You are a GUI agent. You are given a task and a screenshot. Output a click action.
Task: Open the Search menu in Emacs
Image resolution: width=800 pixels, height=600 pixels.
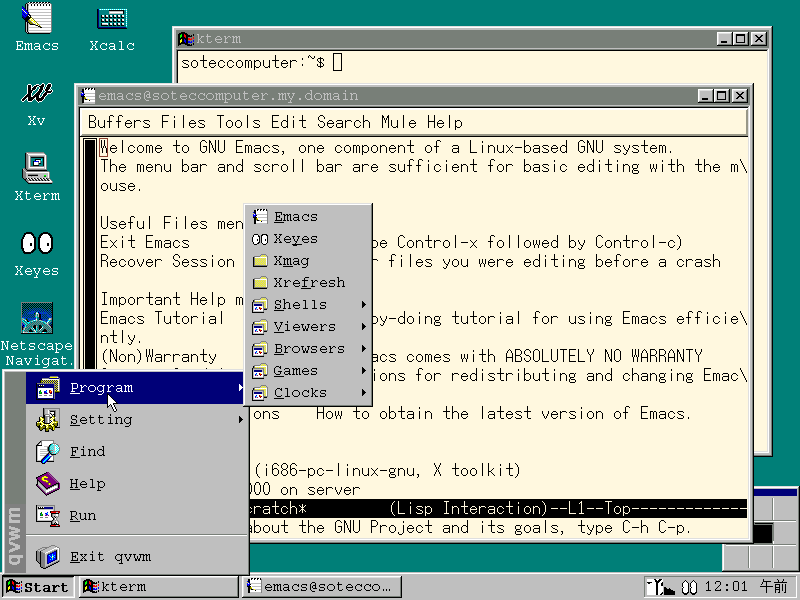click(x=344, y=122)
